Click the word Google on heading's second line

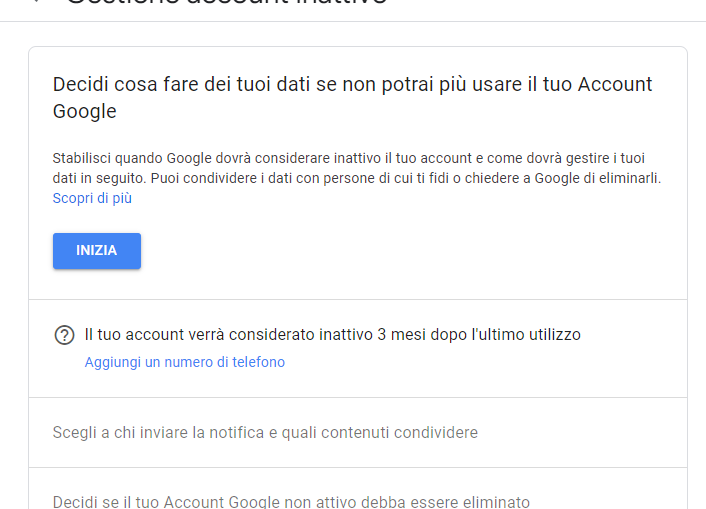pyautogui.click(x=85, y=111)
